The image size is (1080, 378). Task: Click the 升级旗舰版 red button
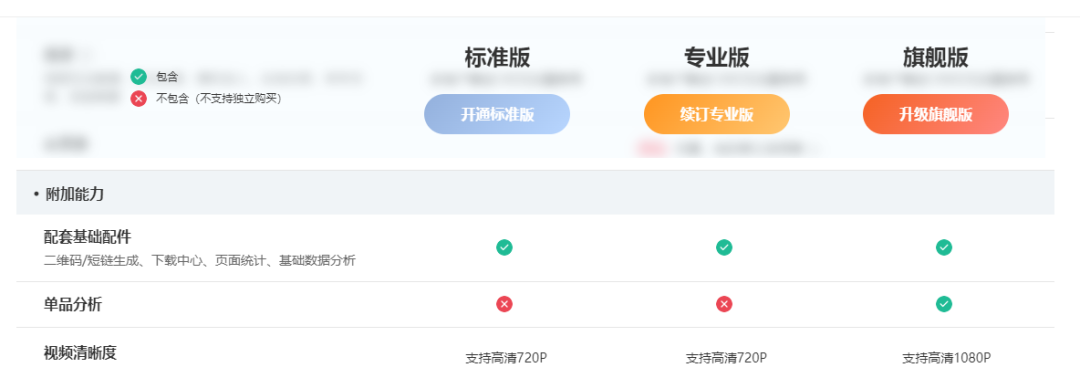pyautogui.click(x=935, y=114)
